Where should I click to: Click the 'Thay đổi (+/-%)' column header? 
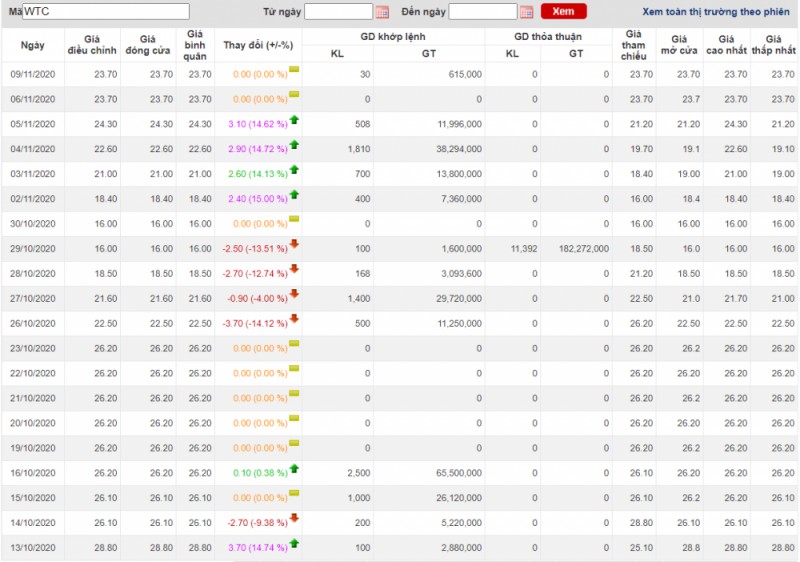pos(258,45)
